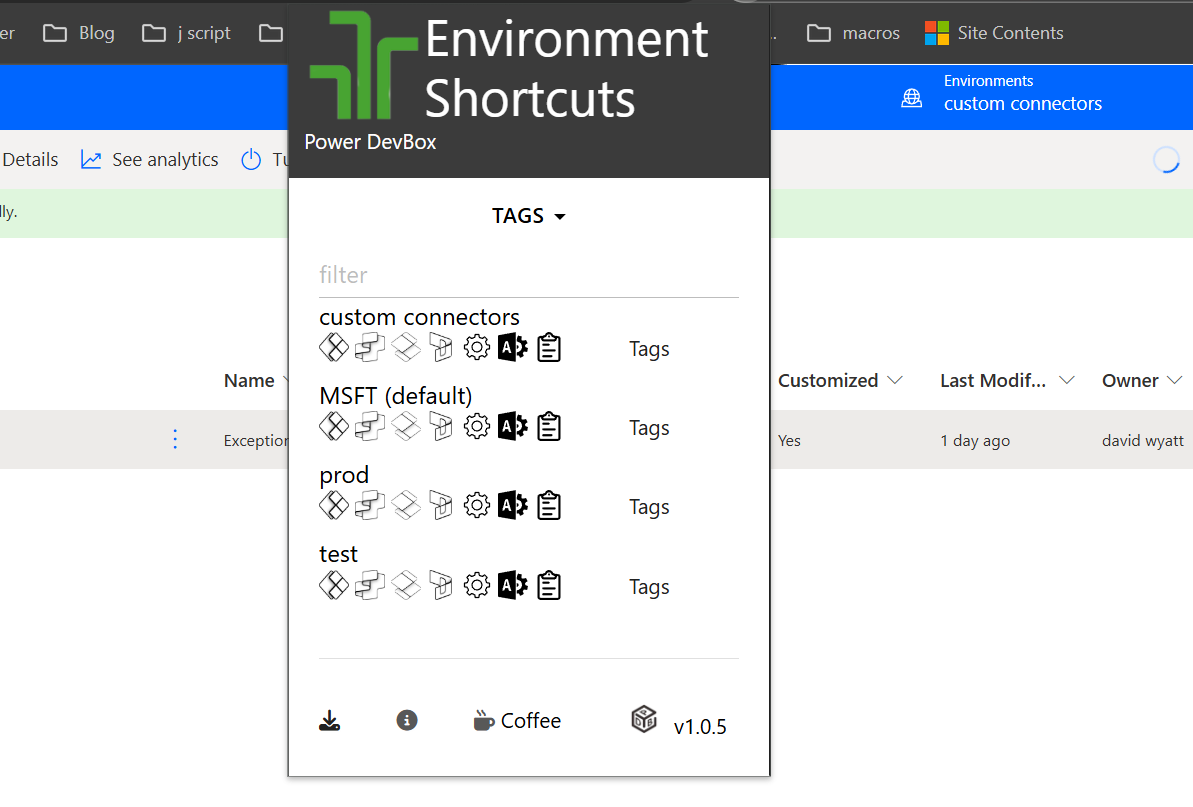
Task: Open admin center icon for custom connectors
Action: pyautogui.click(x=513, y=348)
